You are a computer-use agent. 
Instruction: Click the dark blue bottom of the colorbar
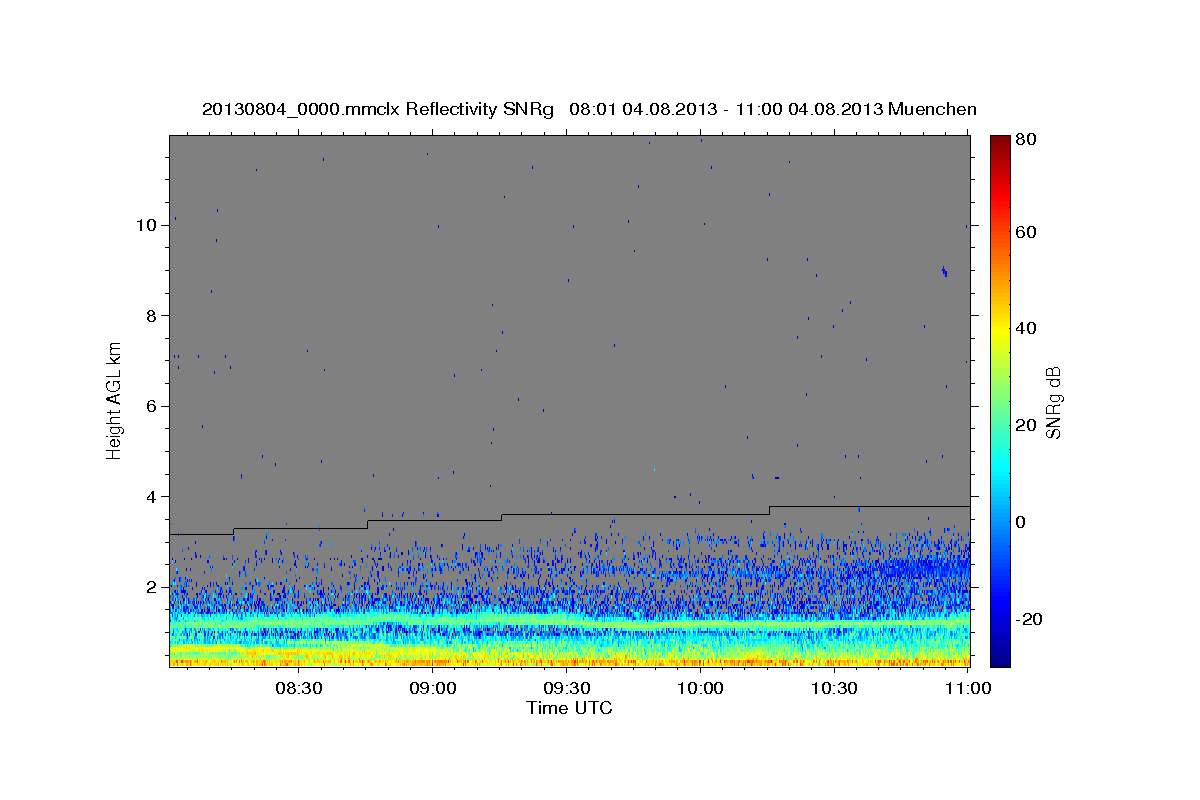tap(1000, 659)
